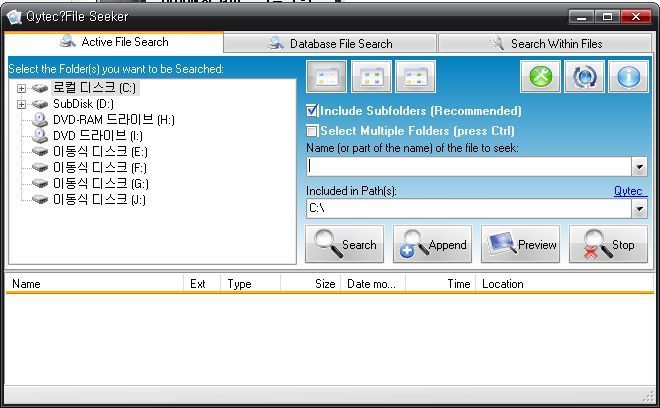The width and height of the screenshot is (660, 408).
Task: Switch to Search Within Files tab
Action: pos(545,43)
